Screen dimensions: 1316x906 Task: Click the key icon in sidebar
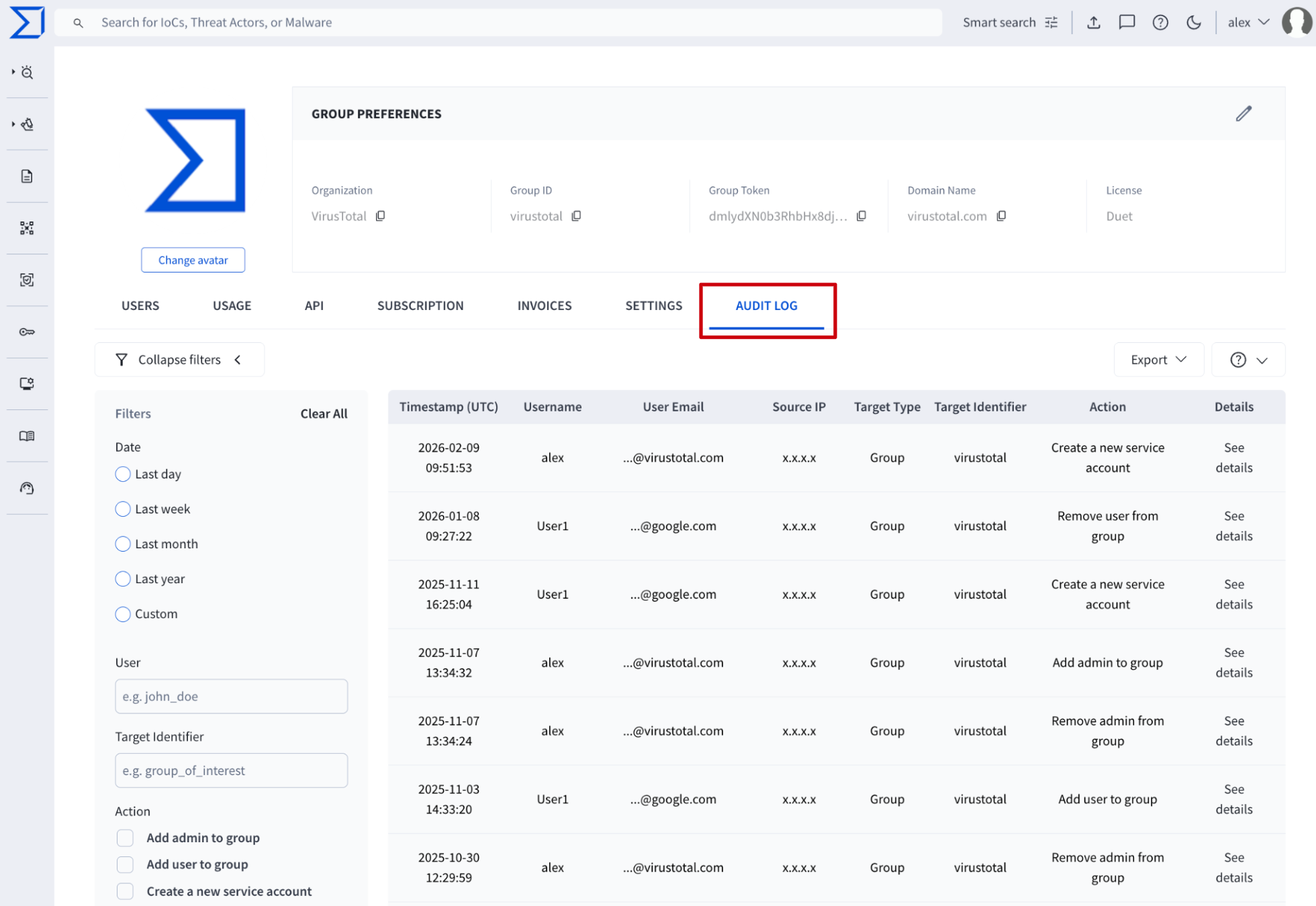coord(27,332)
